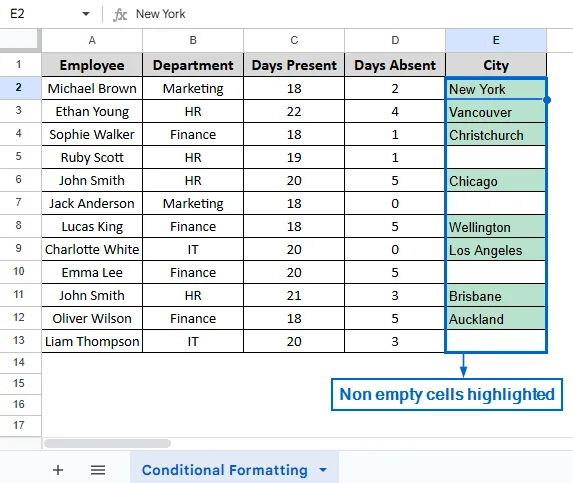Select the Days Present 21 cell

[294, 295]
